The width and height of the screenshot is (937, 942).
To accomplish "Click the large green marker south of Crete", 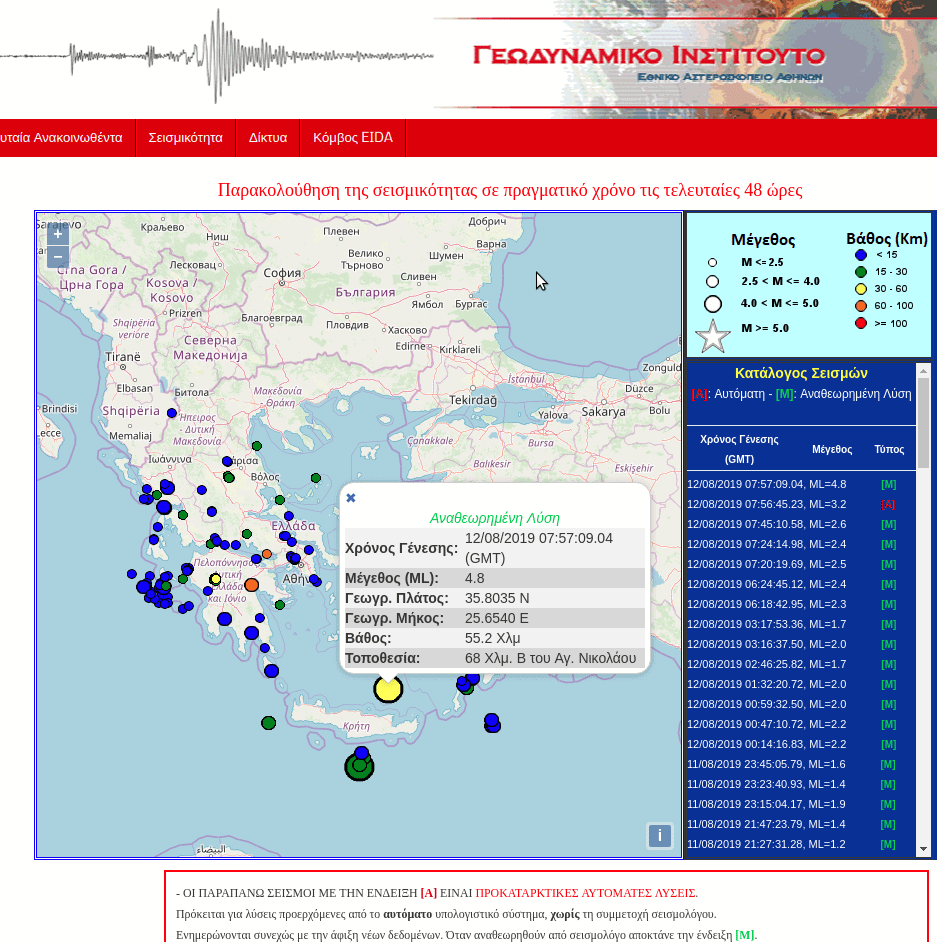I will tap(359, 767).
